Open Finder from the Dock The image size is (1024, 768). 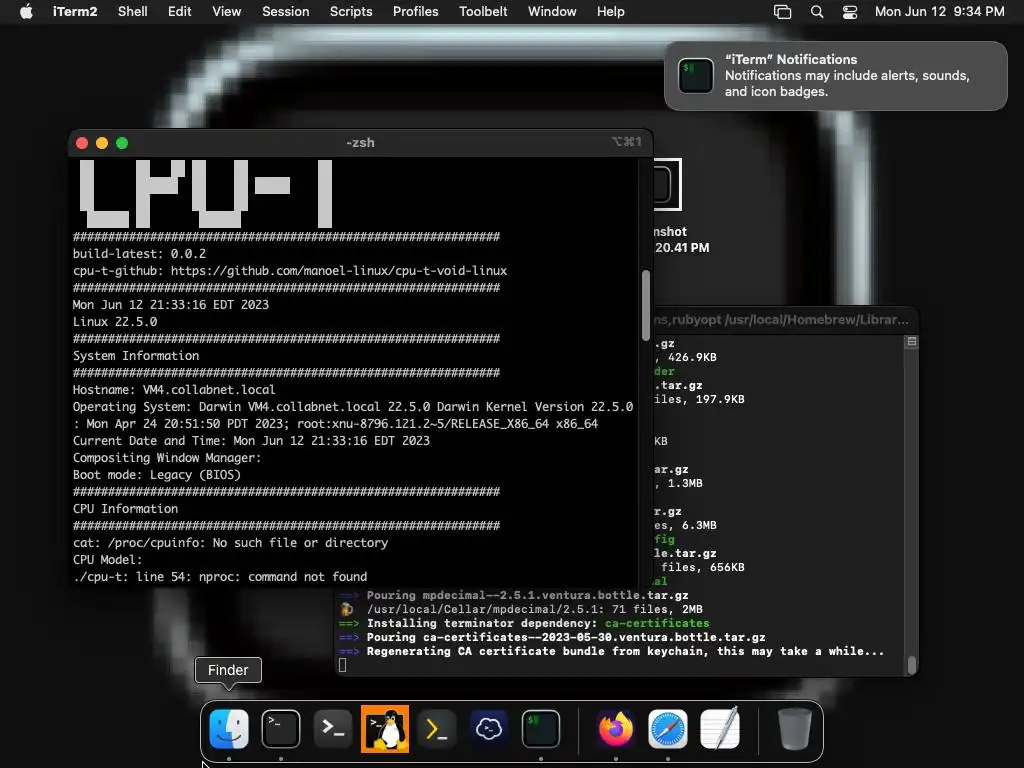[x=229, y=728]
